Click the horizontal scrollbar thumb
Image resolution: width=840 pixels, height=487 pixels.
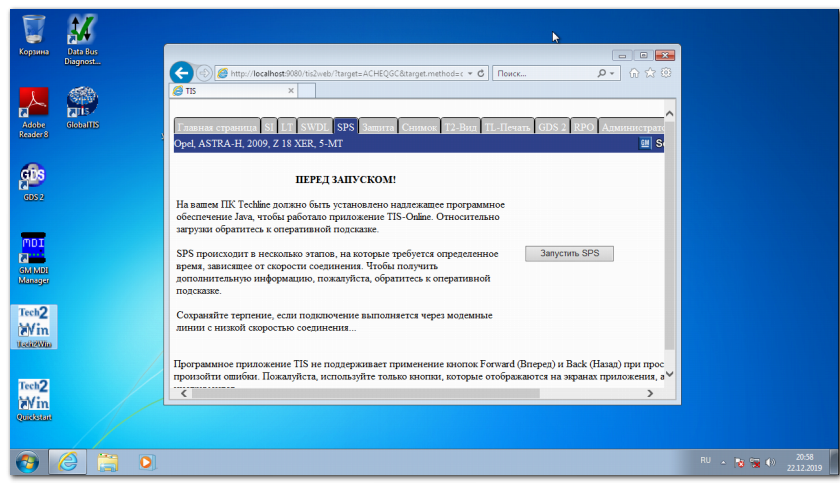point(366,393)
